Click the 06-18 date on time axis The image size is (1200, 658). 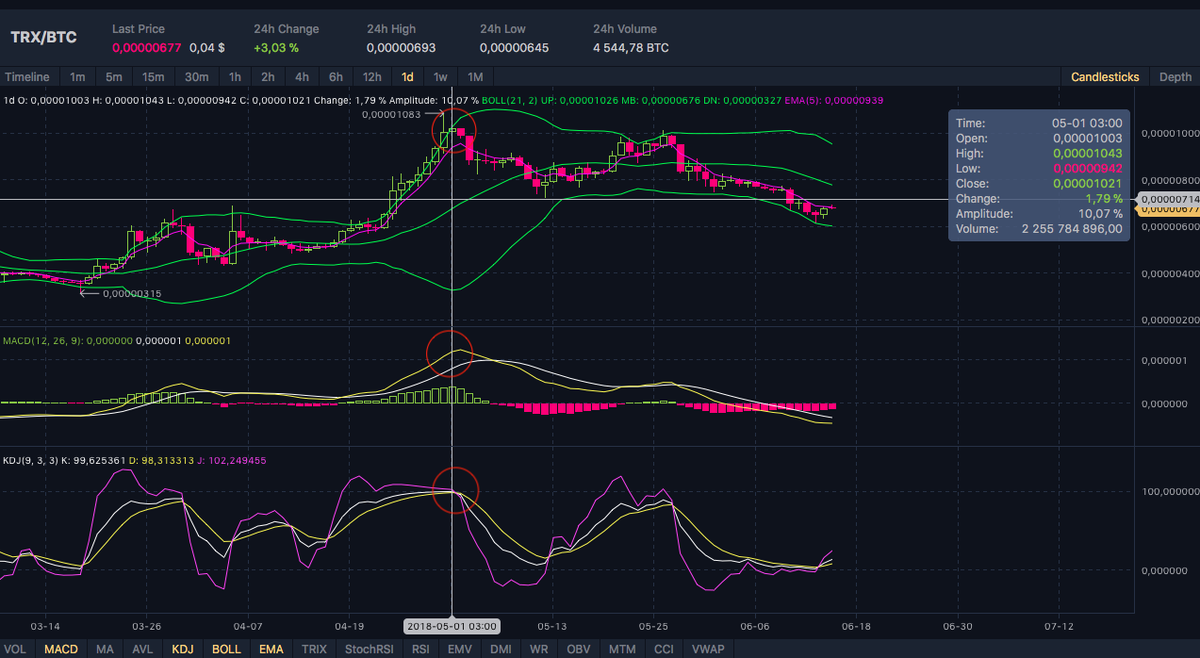pos(856,626)
